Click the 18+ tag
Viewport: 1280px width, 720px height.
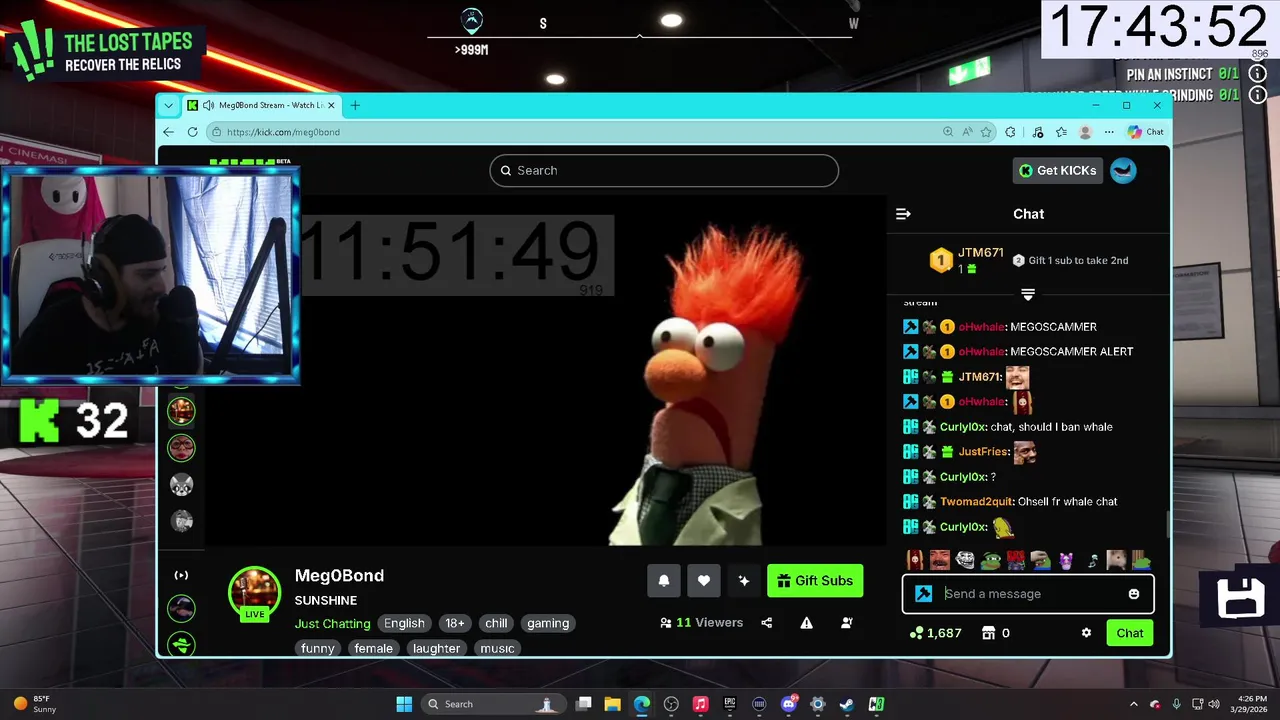(x=455, y=623)
